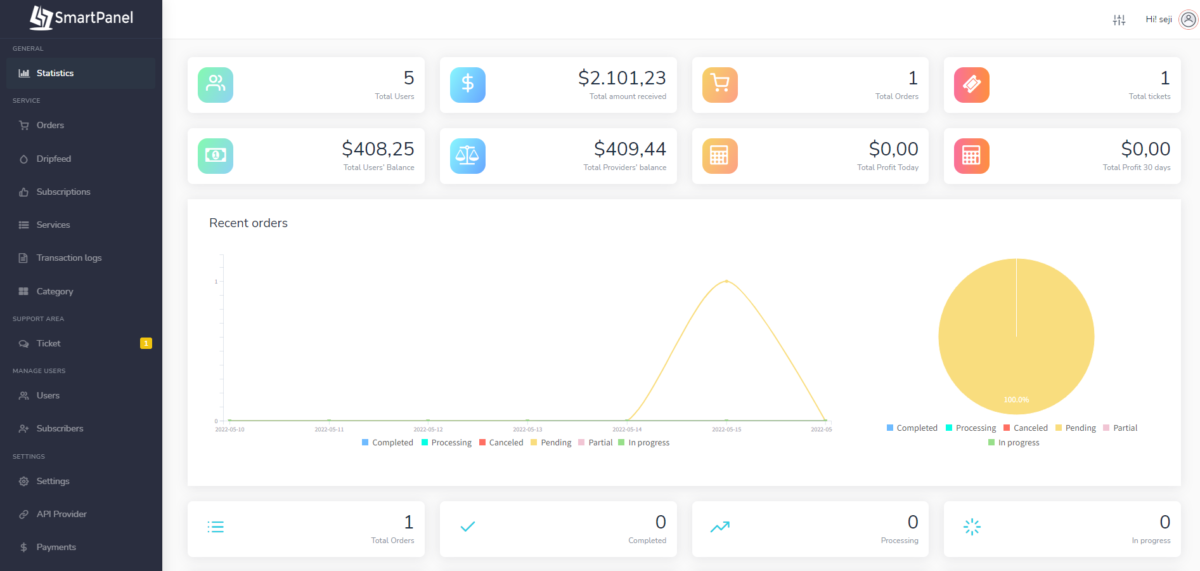
Task: Click the Total Orders cart card icon
Action: pos(720,85)
